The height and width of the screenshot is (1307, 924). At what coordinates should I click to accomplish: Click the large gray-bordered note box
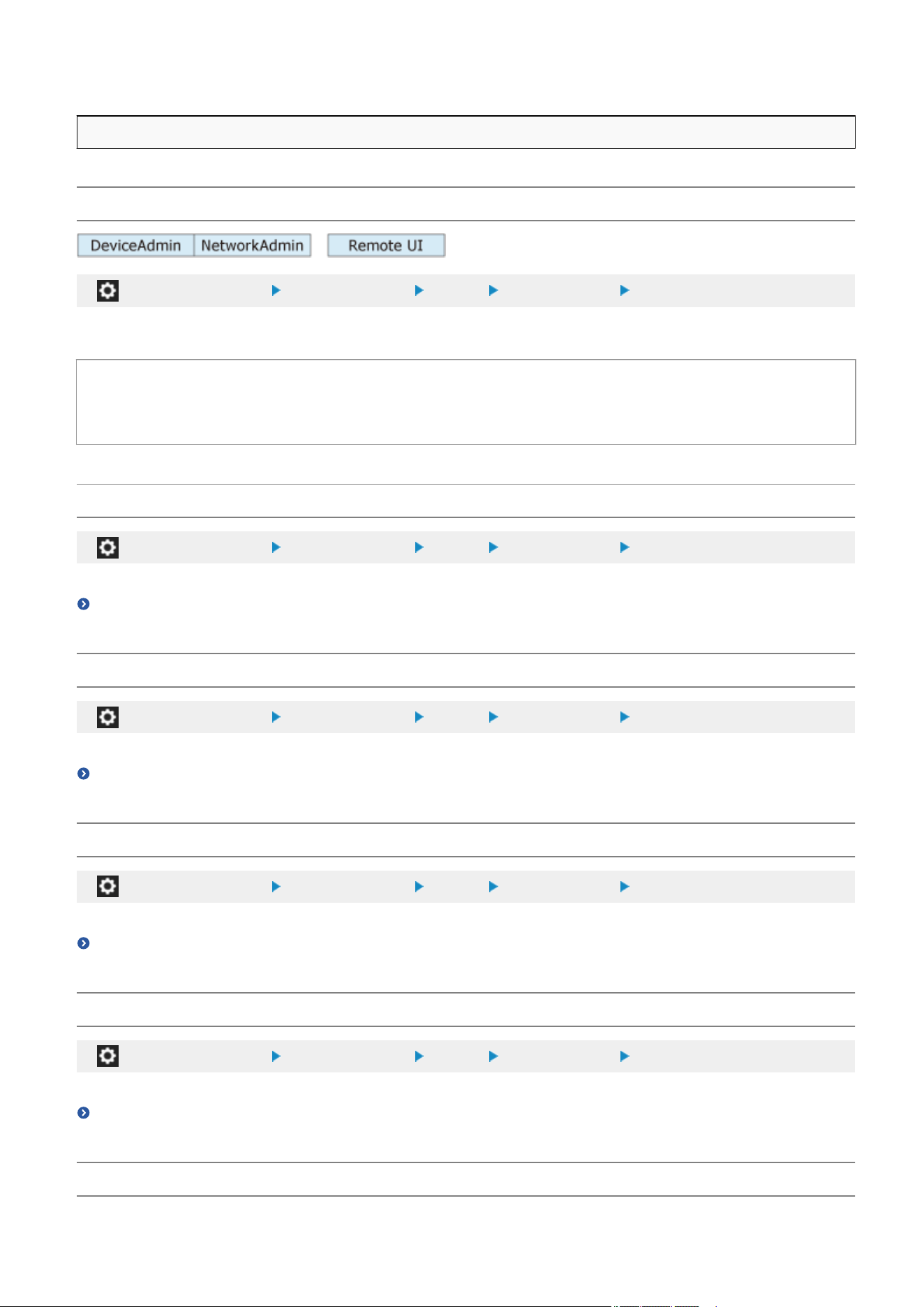[465, 402]
